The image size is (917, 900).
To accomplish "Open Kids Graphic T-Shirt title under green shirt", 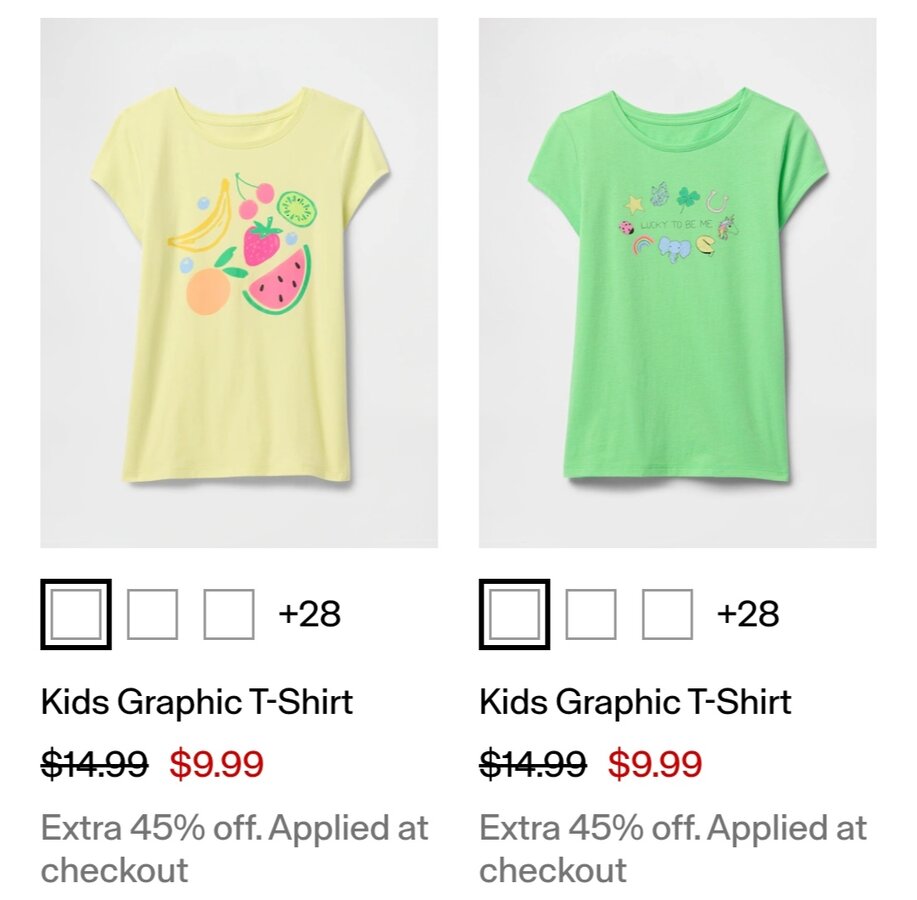I will point(635,702).
